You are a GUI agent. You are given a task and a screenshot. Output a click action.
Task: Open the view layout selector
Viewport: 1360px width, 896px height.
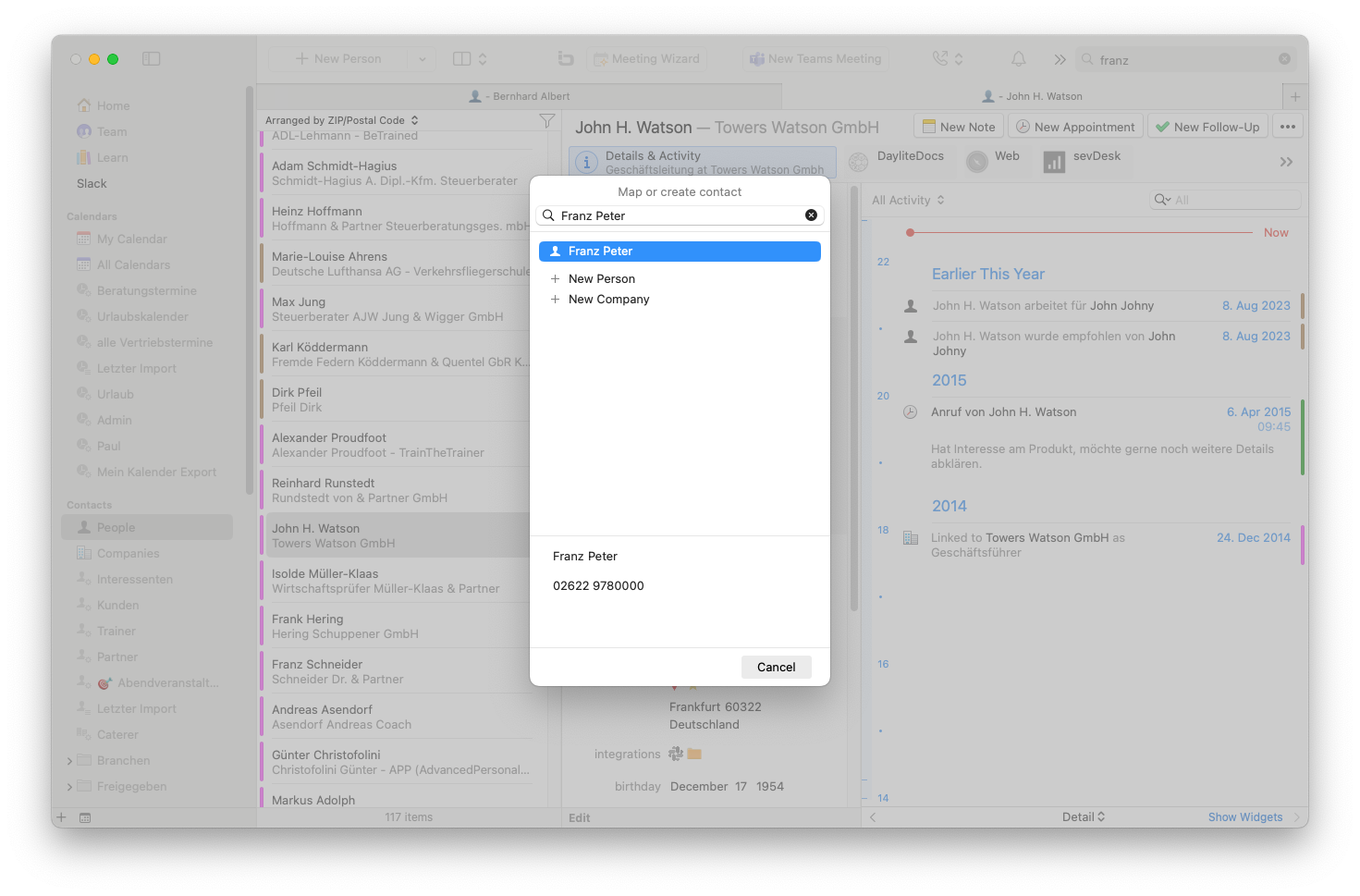click(x=470, y=59)
